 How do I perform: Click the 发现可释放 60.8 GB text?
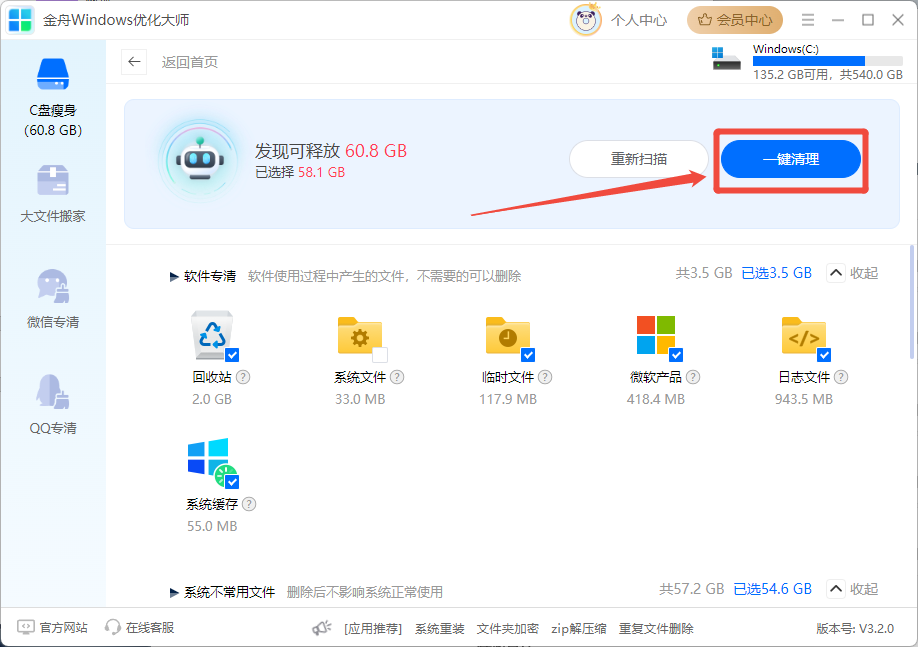point(331,151)
